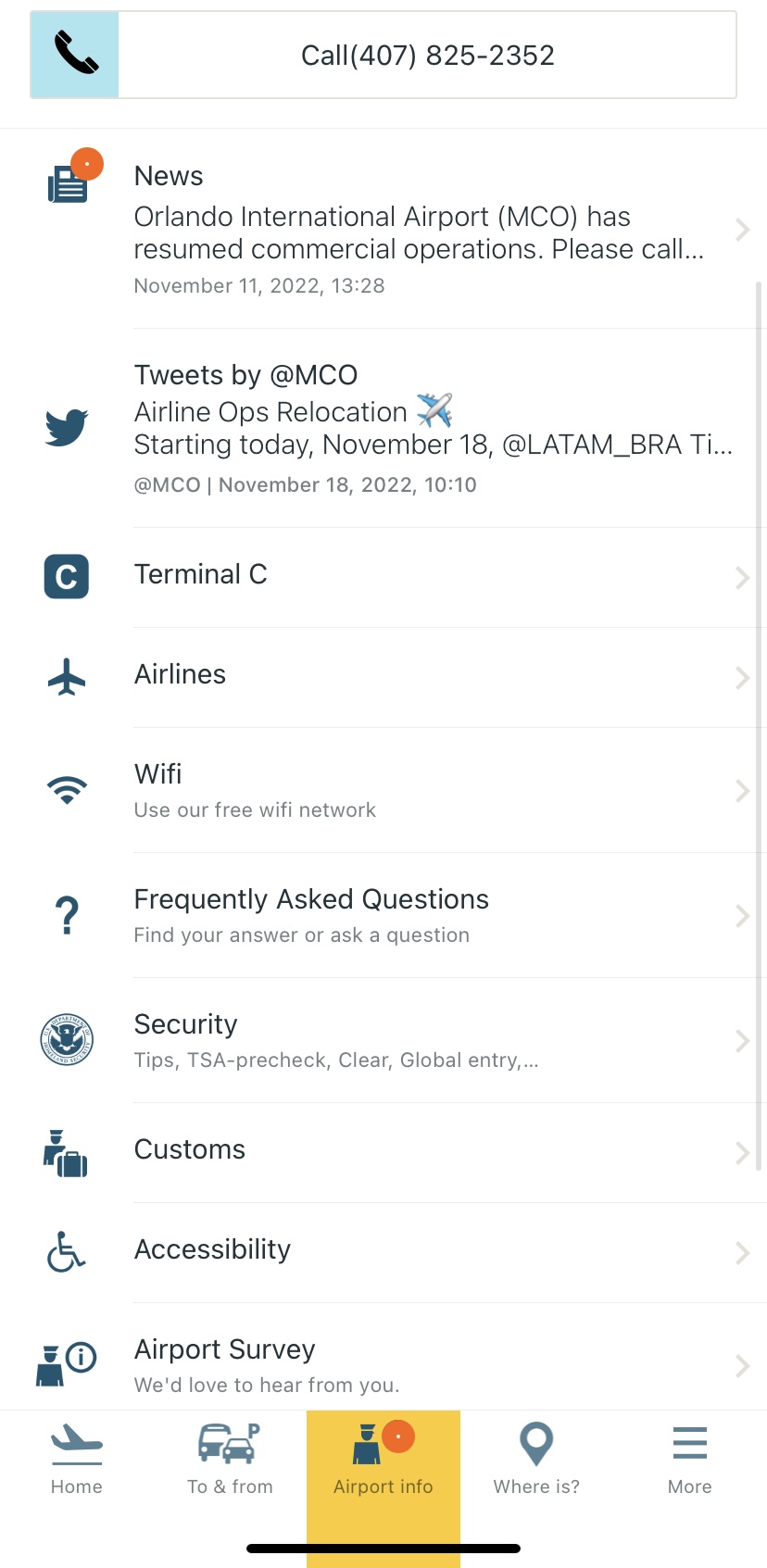Open the Tweets by @MCO entry
Image resolution: width=767 pixels, height=1568 pixels.
[434, 428]
